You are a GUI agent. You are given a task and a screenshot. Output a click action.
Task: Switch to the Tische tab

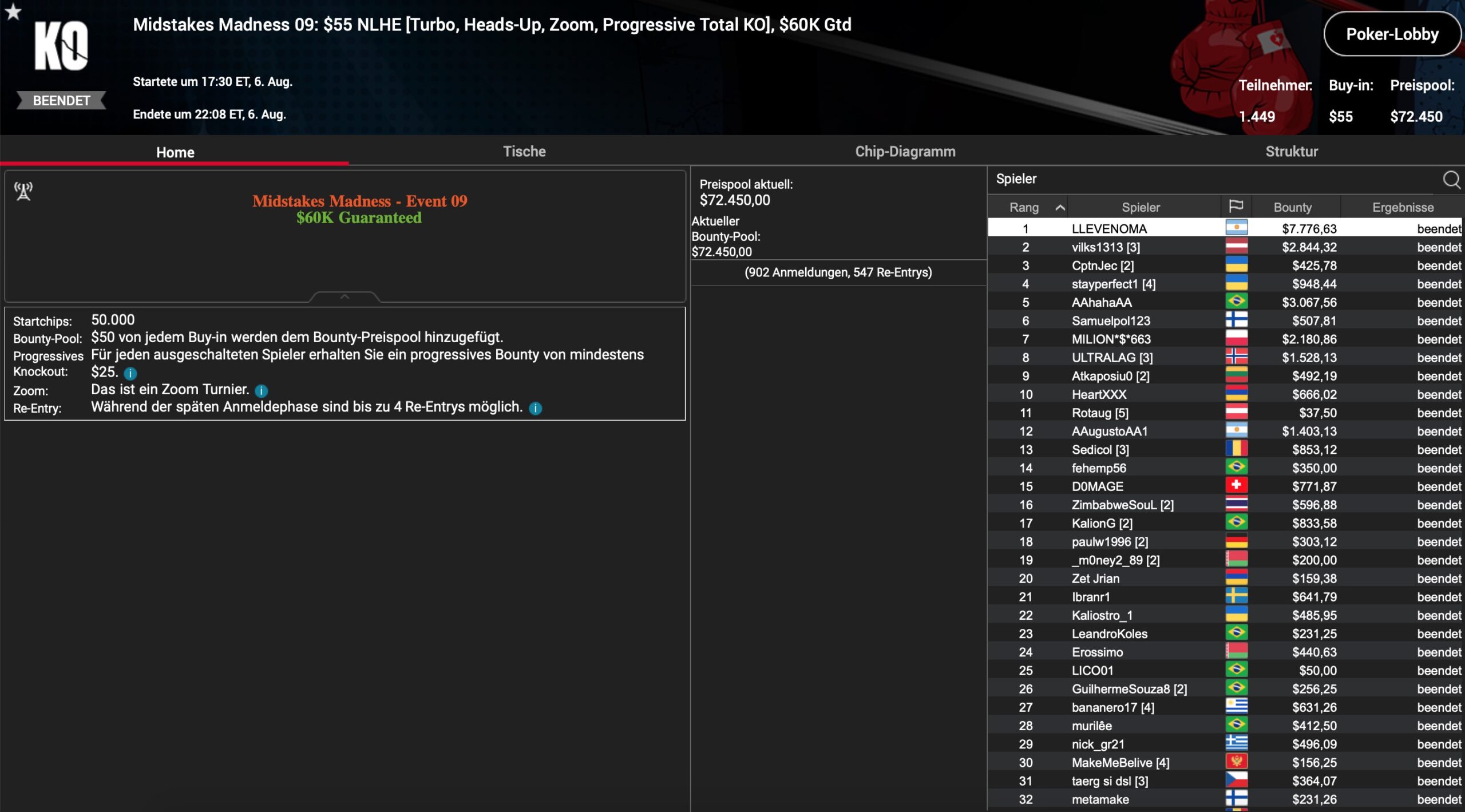pos(524,152)
